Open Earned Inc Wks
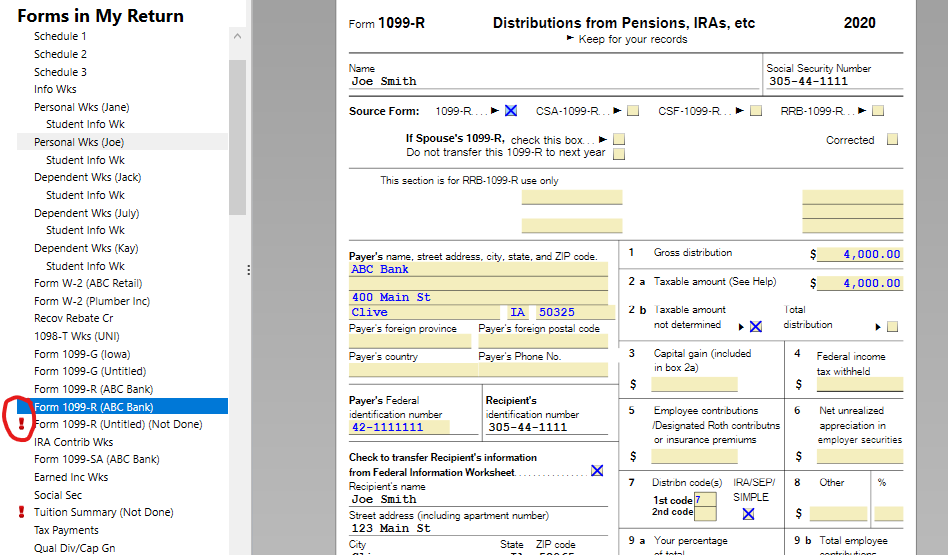Image resolution: width=948 pixels, height=555 pixels. [71, 477]
